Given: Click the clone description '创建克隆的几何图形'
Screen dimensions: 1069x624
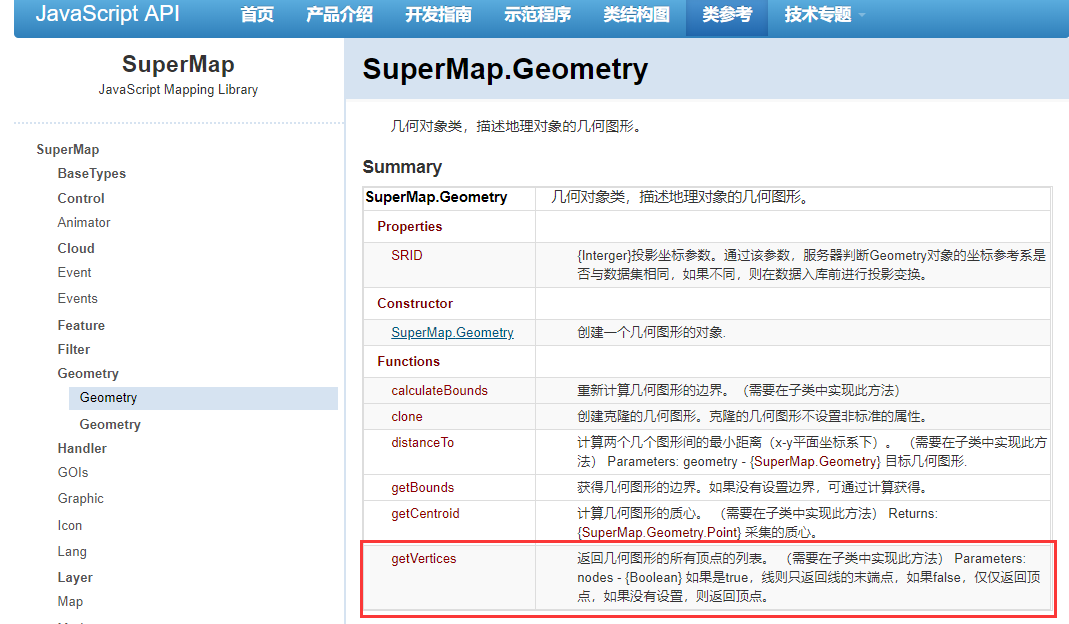Looking at the screenshot, I should pos(637,416).
